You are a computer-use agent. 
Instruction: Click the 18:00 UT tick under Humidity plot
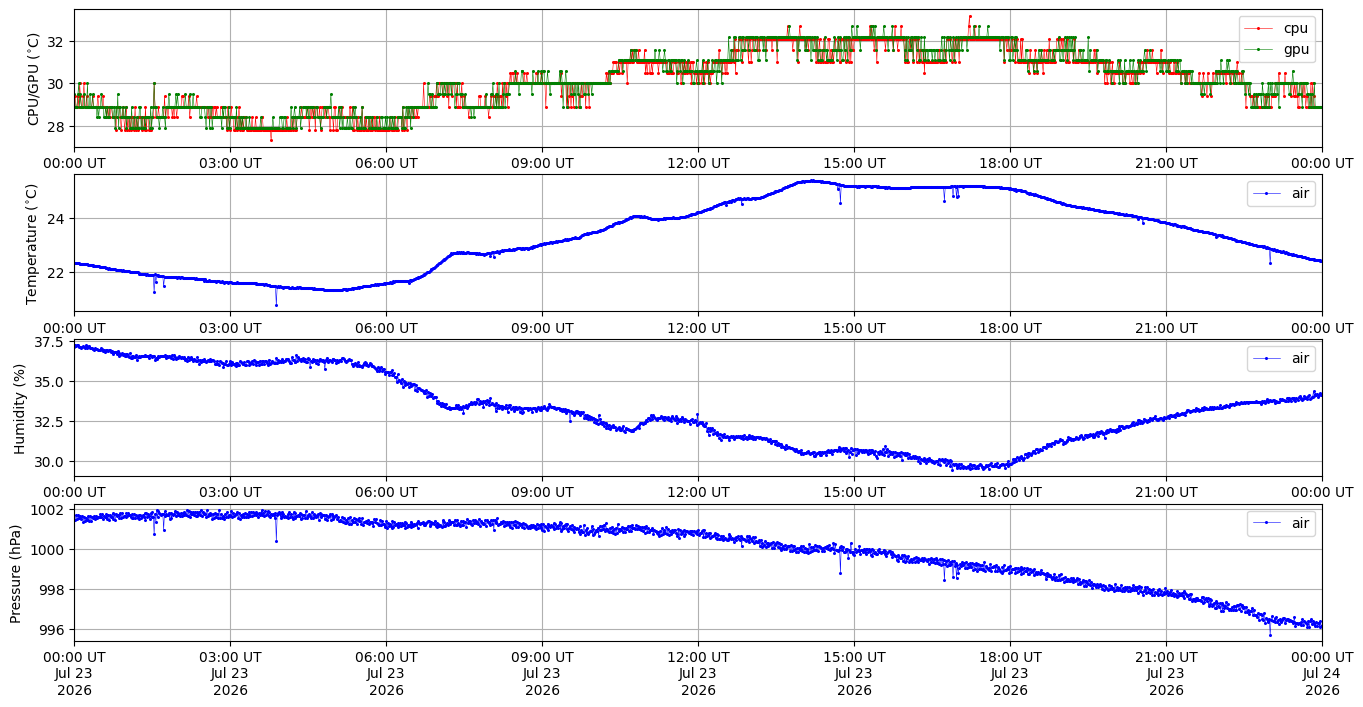click(1010, 493)
